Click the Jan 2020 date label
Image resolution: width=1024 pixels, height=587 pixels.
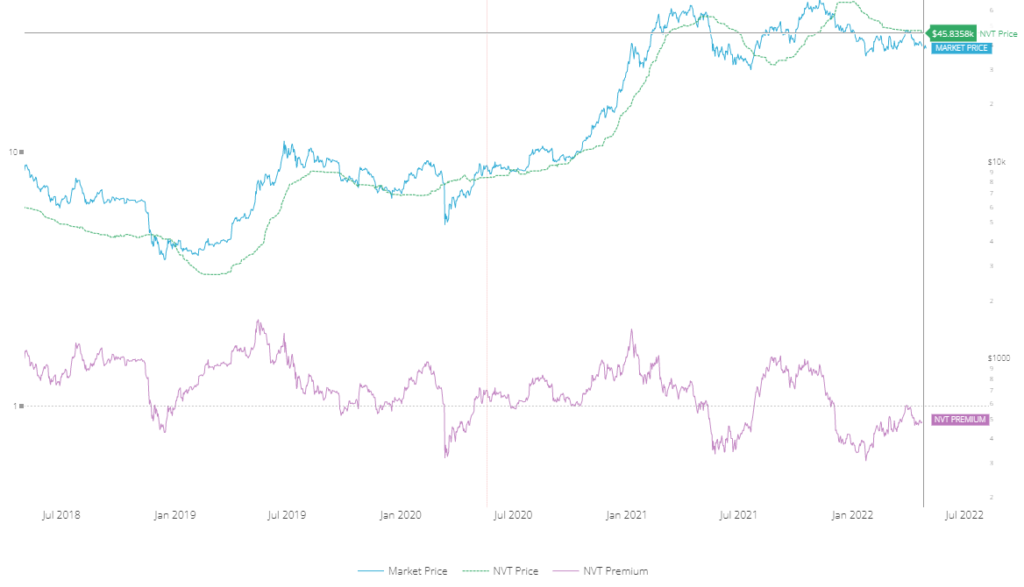pos(400,516)
